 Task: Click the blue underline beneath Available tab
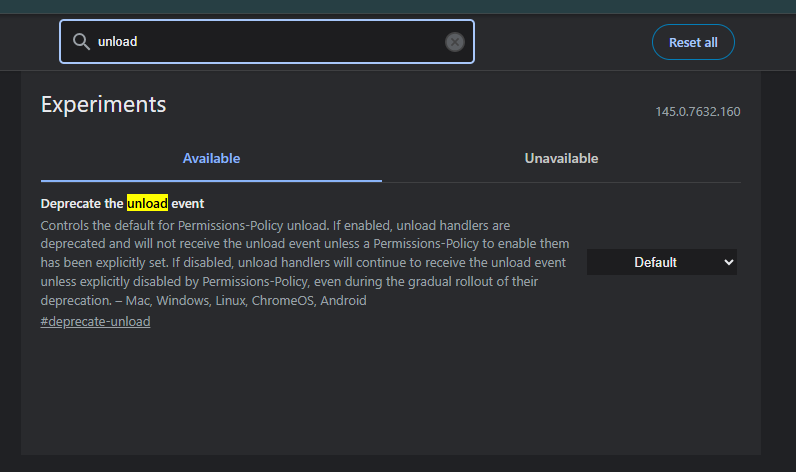pos(211,181)
